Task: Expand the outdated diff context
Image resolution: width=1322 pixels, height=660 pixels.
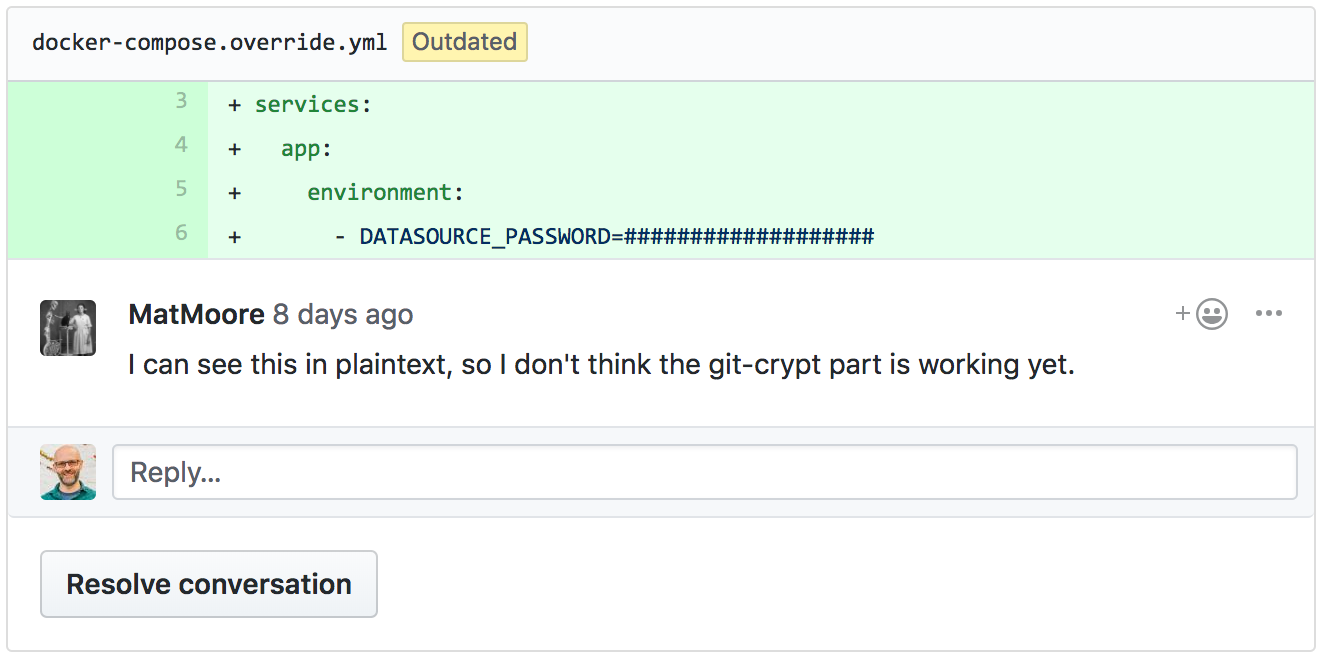Action: [464, 42]
